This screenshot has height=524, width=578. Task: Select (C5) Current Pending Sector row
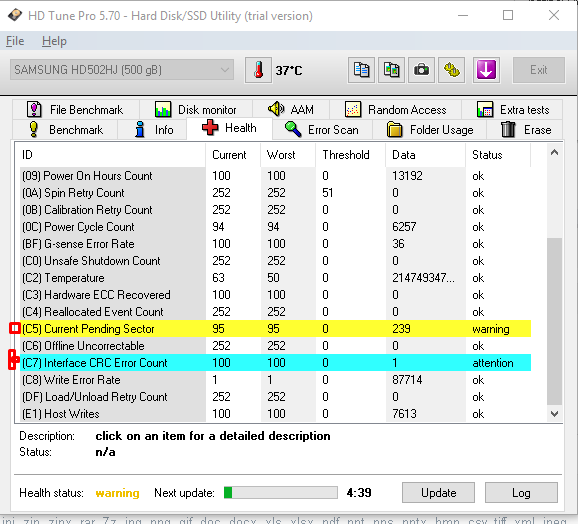pos(275,329)
